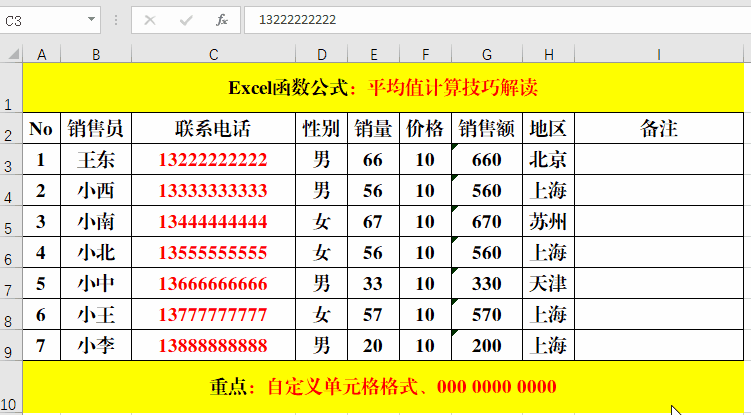This screenshot has height=415, width=751.
Task: Select row 1 header
Action: point(11,88)
